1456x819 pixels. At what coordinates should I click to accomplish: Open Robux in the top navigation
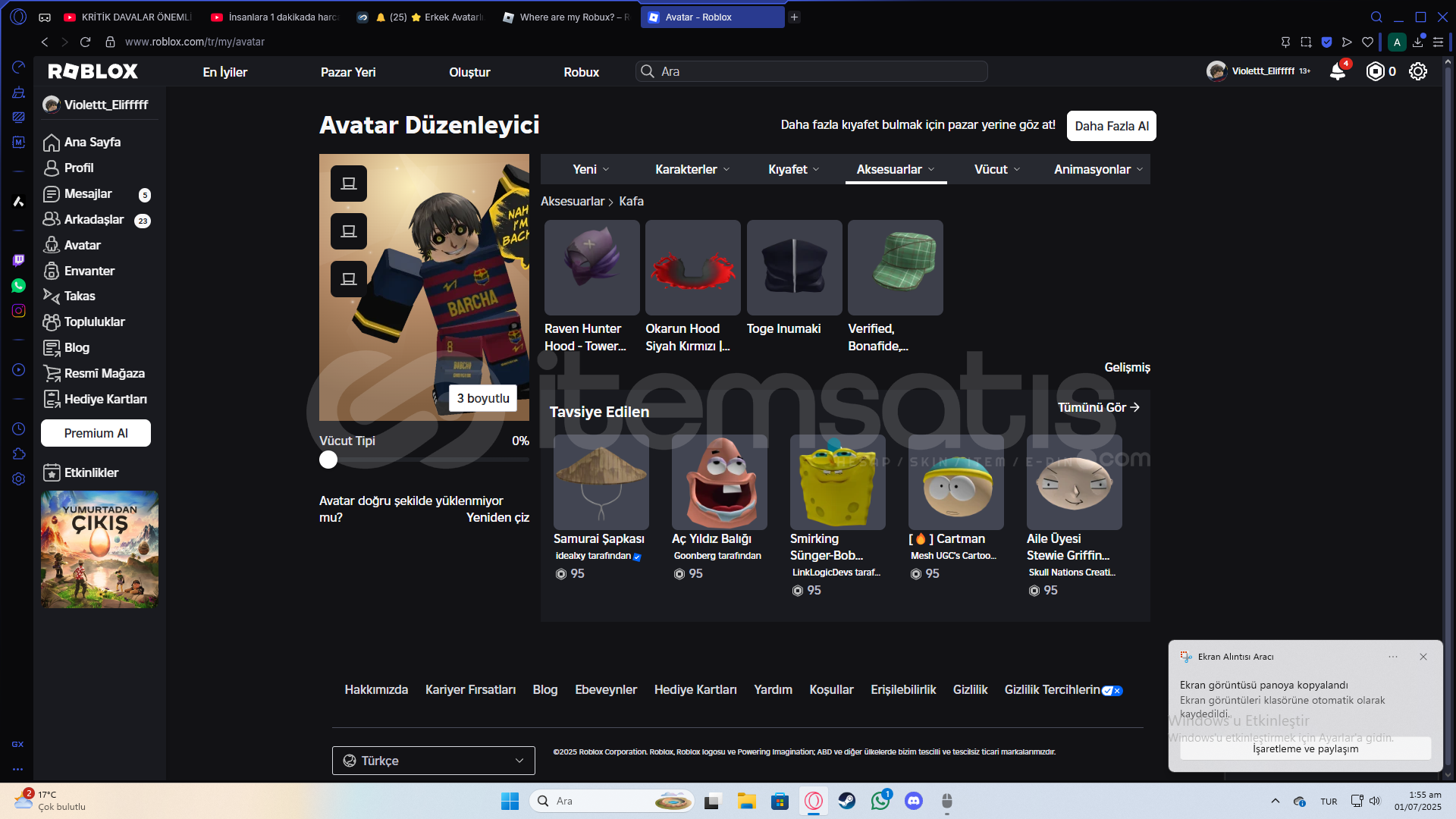[582, 72]
